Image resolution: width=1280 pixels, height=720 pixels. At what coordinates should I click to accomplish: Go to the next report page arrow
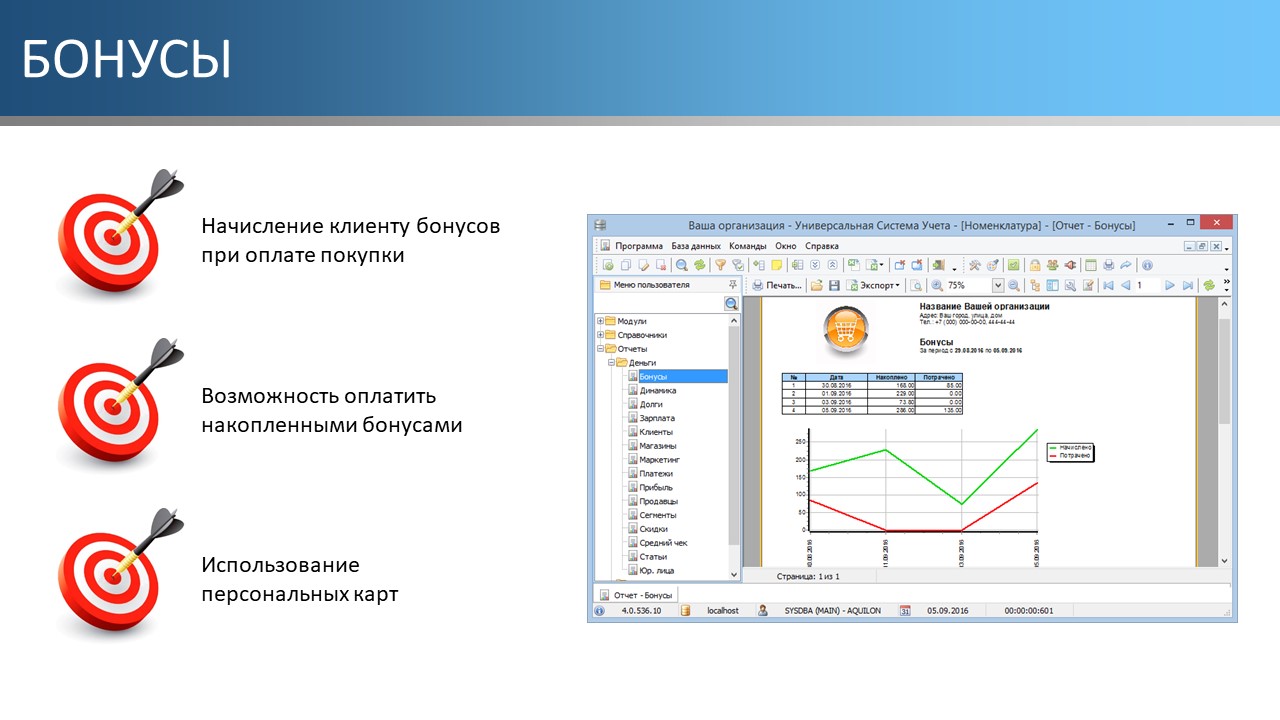tap(1169, 286)
